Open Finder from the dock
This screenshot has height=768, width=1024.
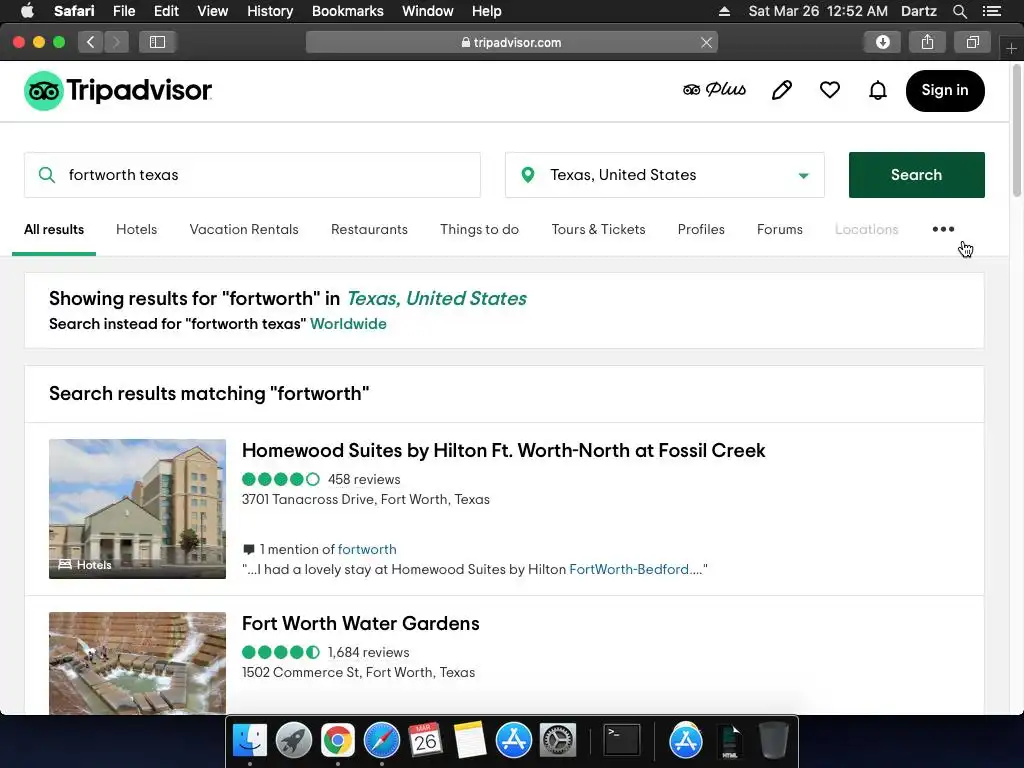(x=250, y=741)
